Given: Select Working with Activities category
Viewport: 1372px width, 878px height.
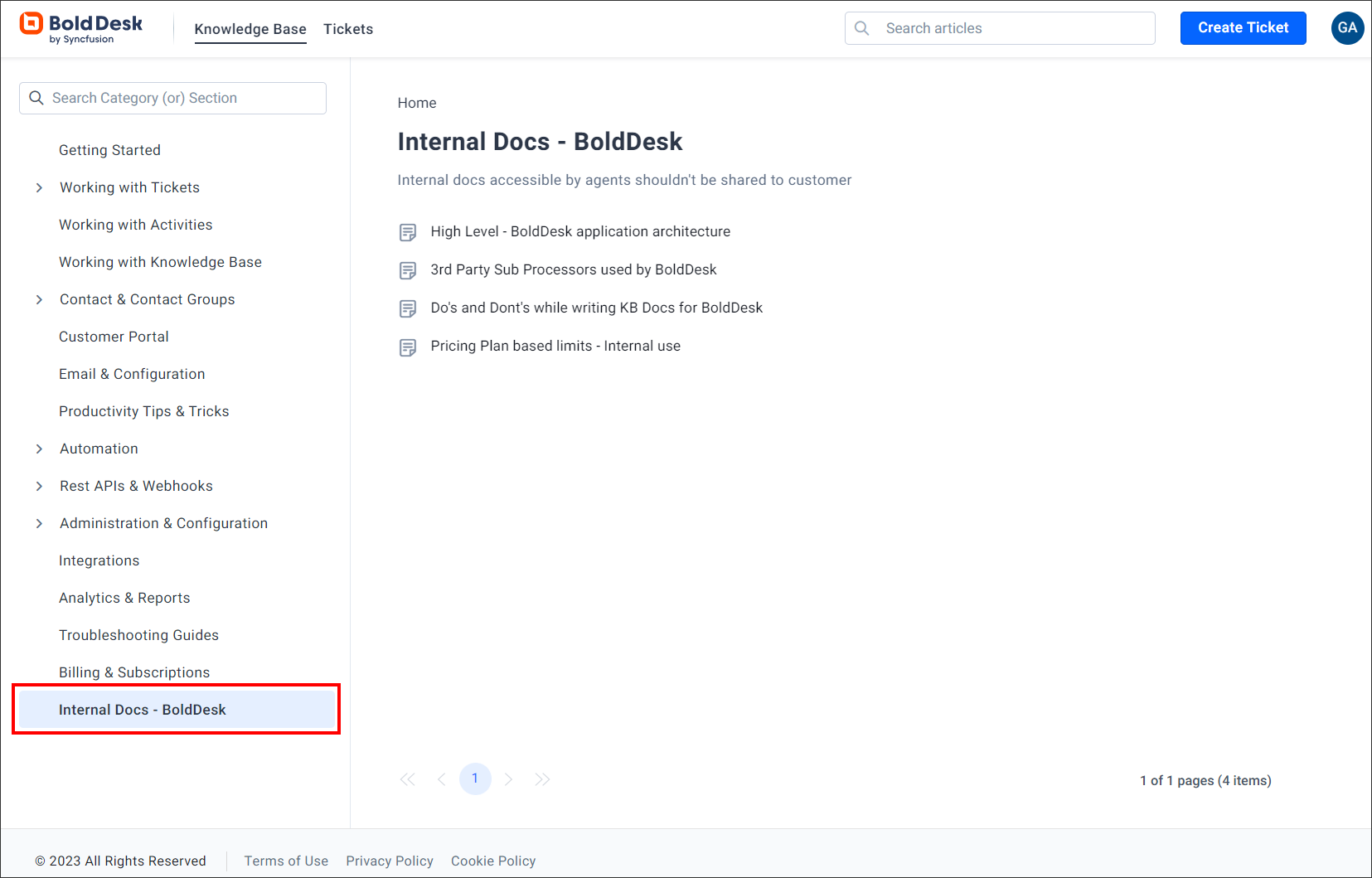Looking at the screenshot, I should click(x=136, y=225).
